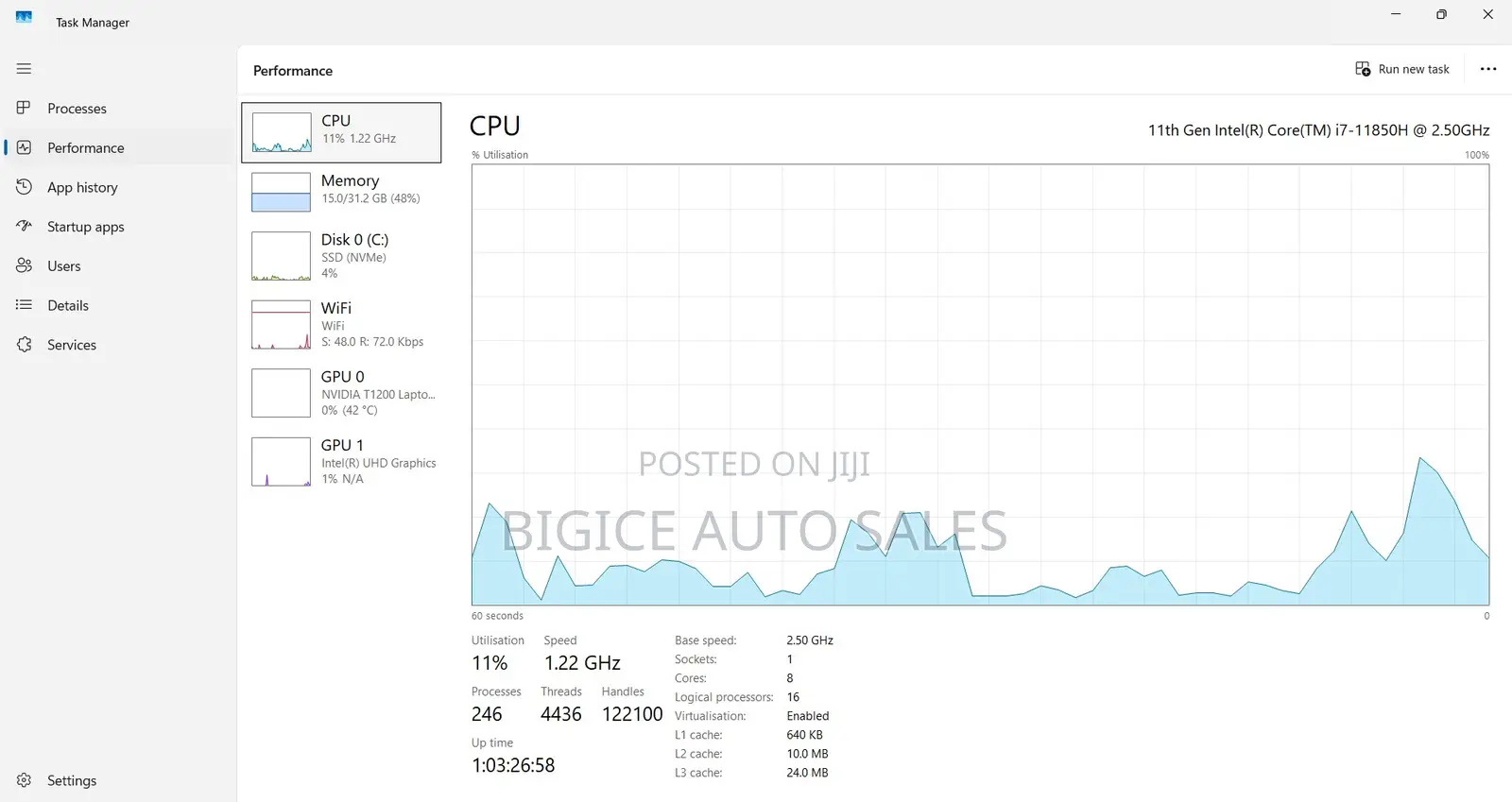Open the Users page label
This screenshot has height=802, width=1512.
pyautogui.click(x=64, y=266)
